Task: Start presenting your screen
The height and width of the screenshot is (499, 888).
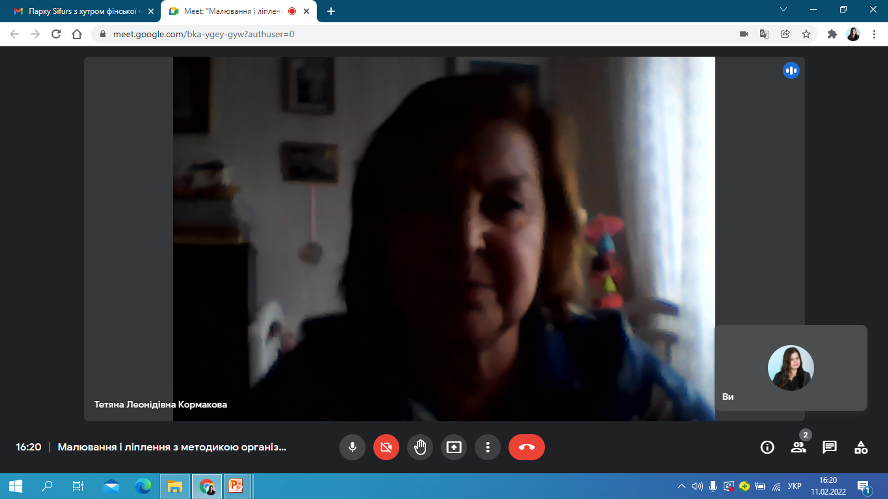Action: [454, 447]
